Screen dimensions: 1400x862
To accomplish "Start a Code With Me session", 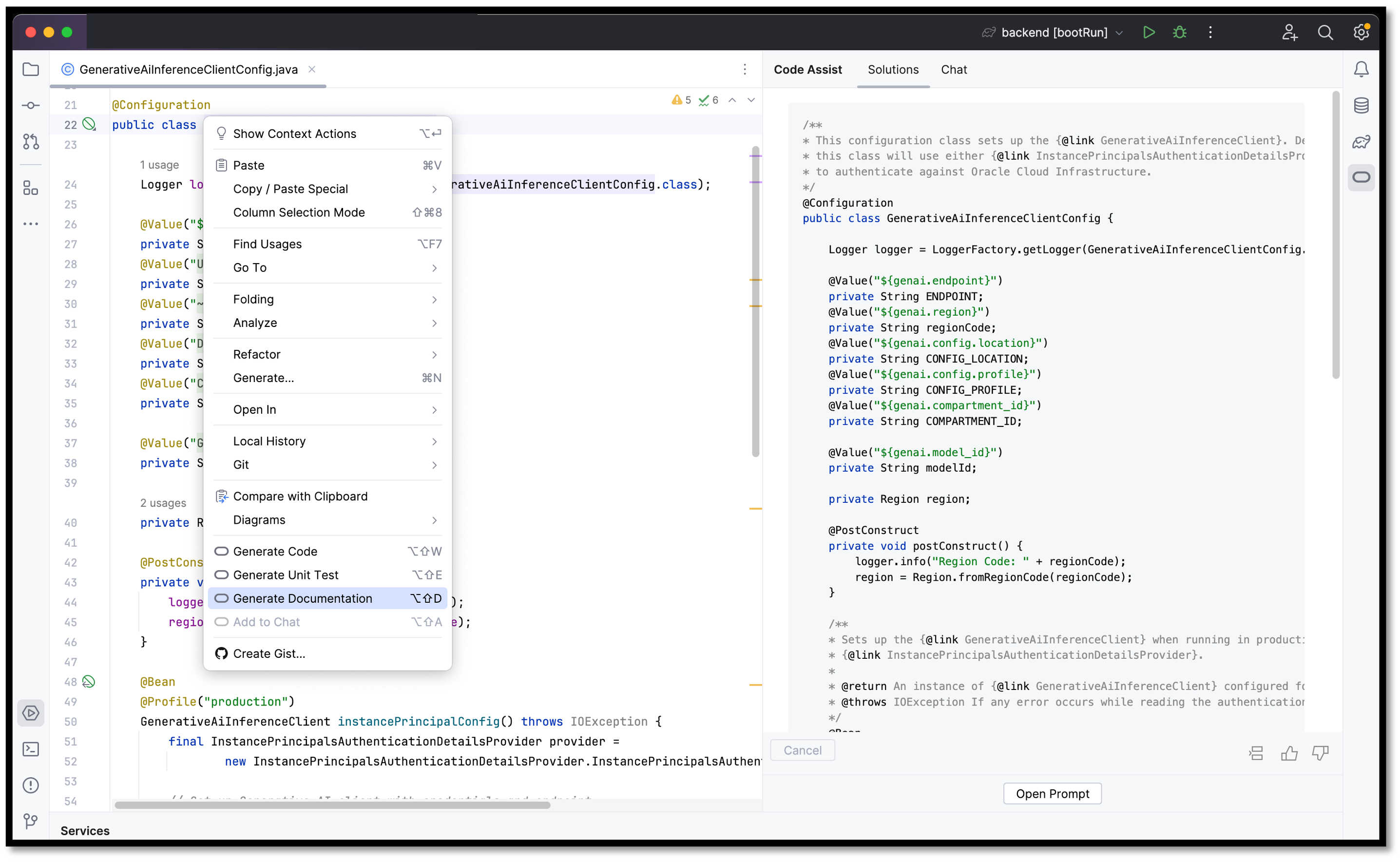I will point(1290,33).
